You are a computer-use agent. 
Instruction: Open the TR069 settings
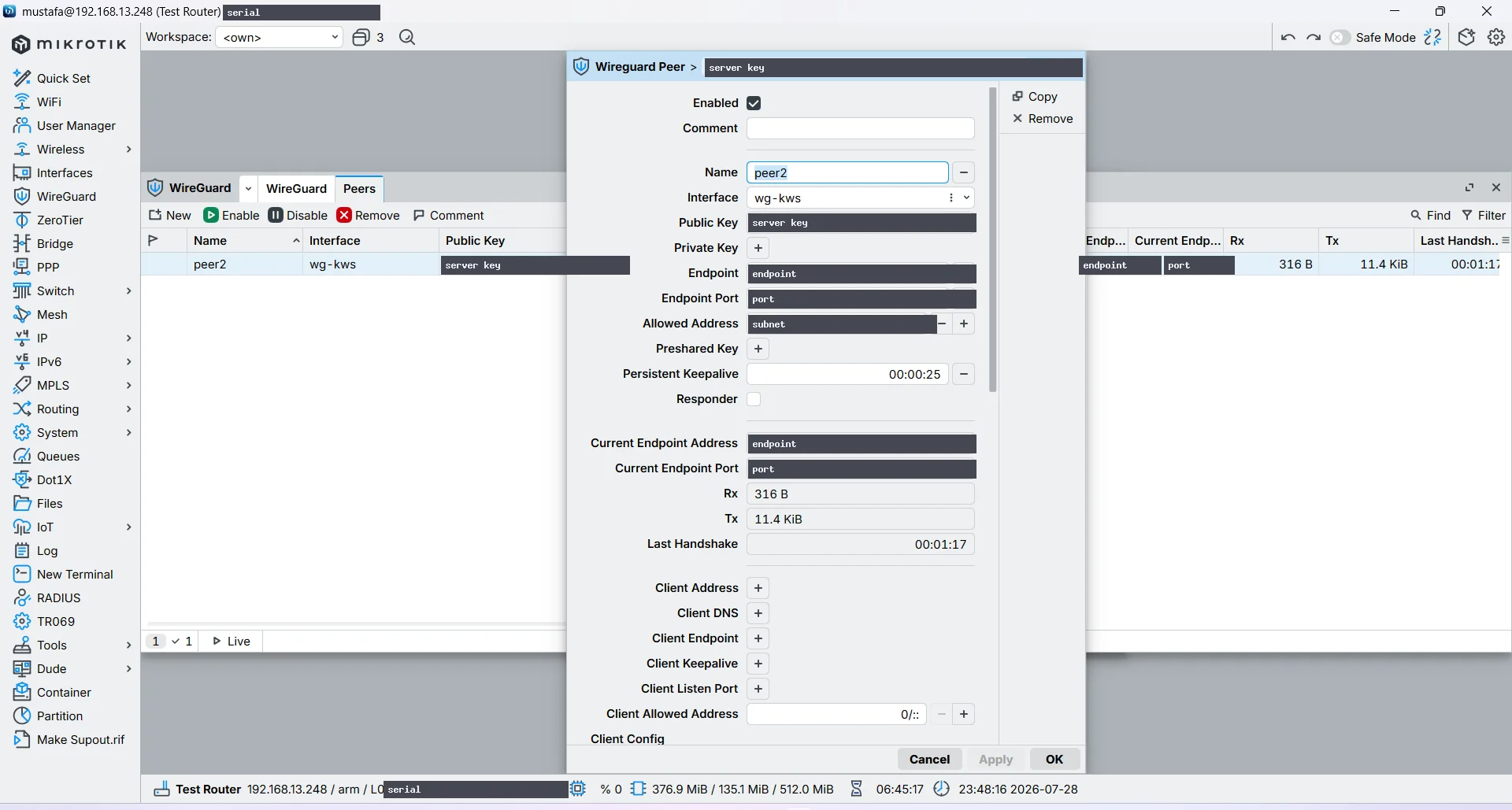tap(44, 621)
